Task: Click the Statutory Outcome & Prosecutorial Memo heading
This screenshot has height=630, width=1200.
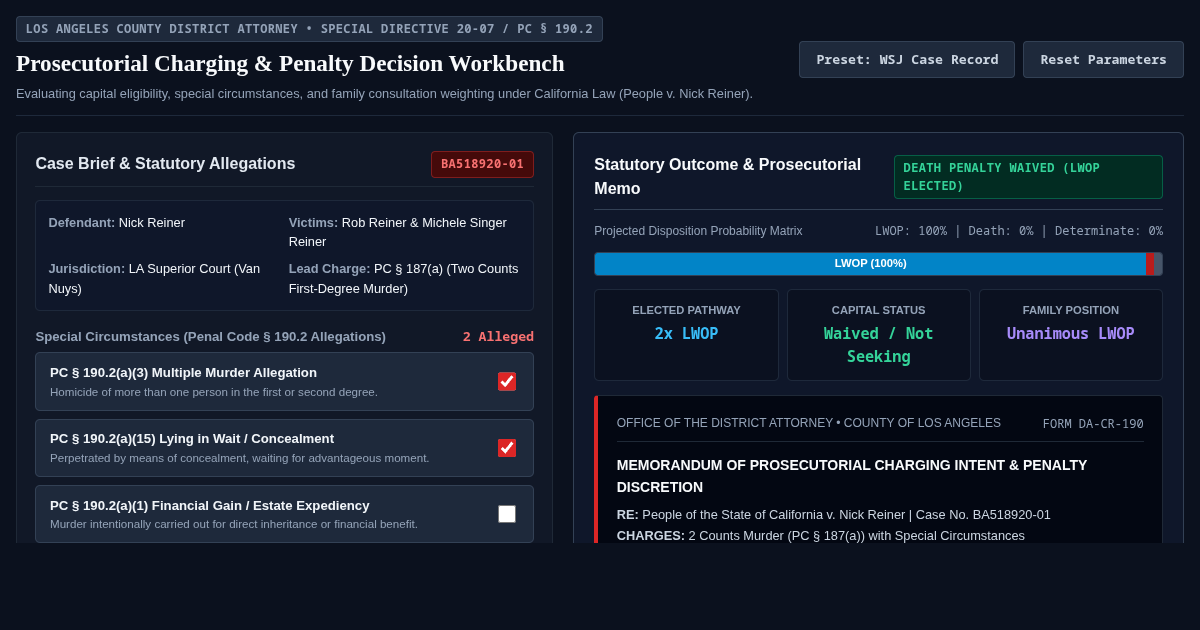Action: (x=728, y=177)
